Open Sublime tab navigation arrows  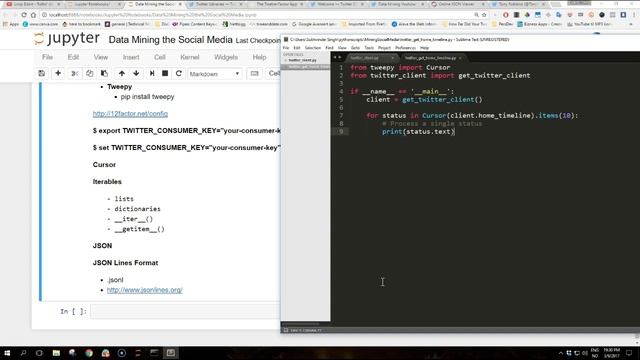(337, 57)
